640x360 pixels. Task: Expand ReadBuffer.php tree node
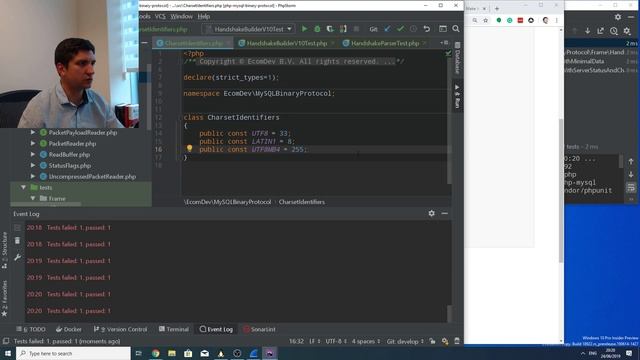[x=33, y=154]
